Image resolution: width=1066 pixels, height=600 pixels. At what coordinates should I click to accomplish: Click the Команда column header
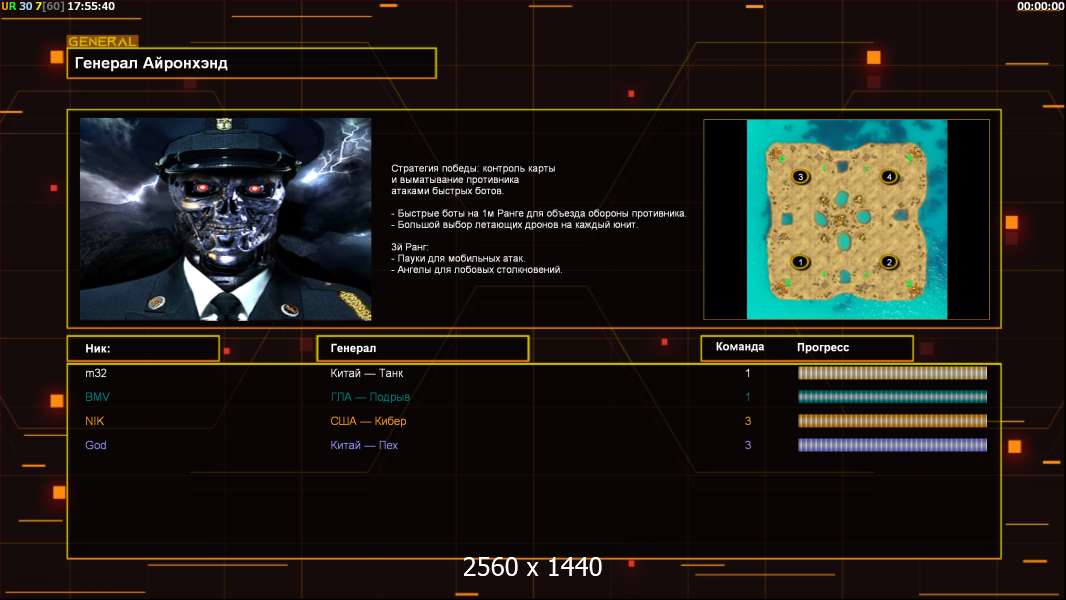[x=740, y=347]
